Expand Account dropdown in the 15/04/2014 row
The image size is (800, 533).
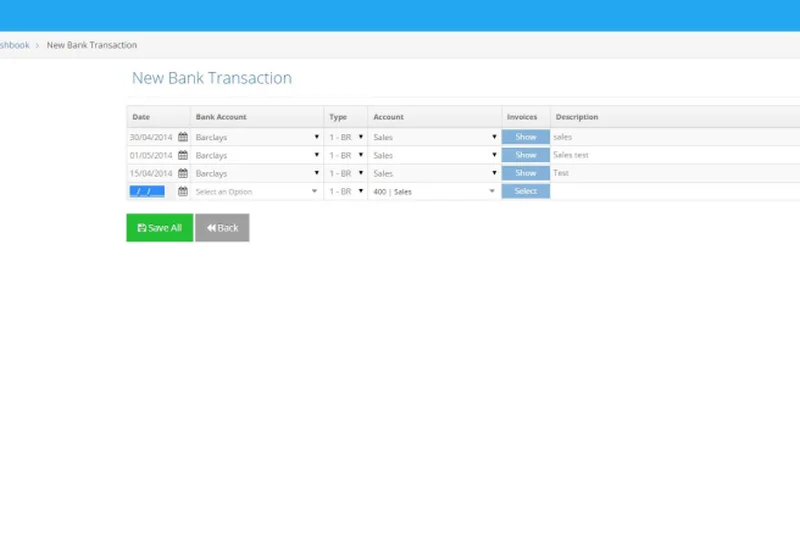(x=434, y=173)
